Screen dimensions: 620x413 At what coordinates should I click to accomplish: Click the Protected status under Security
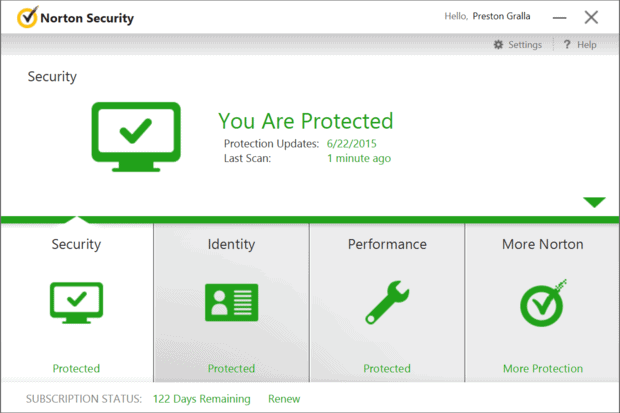click(x=76, y=368)
